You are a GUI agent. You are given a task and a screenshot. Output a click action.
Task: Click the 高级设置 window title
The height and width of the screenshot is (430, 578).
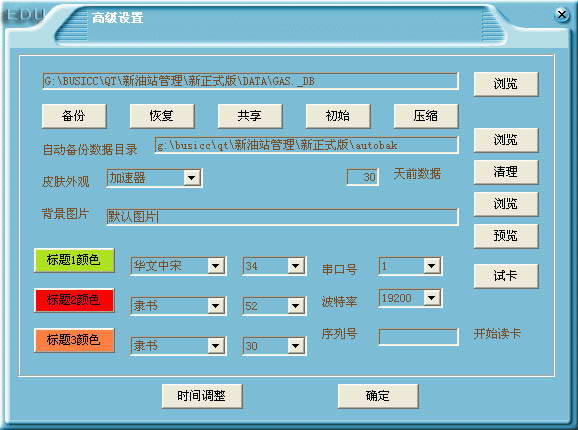(118, 18)
